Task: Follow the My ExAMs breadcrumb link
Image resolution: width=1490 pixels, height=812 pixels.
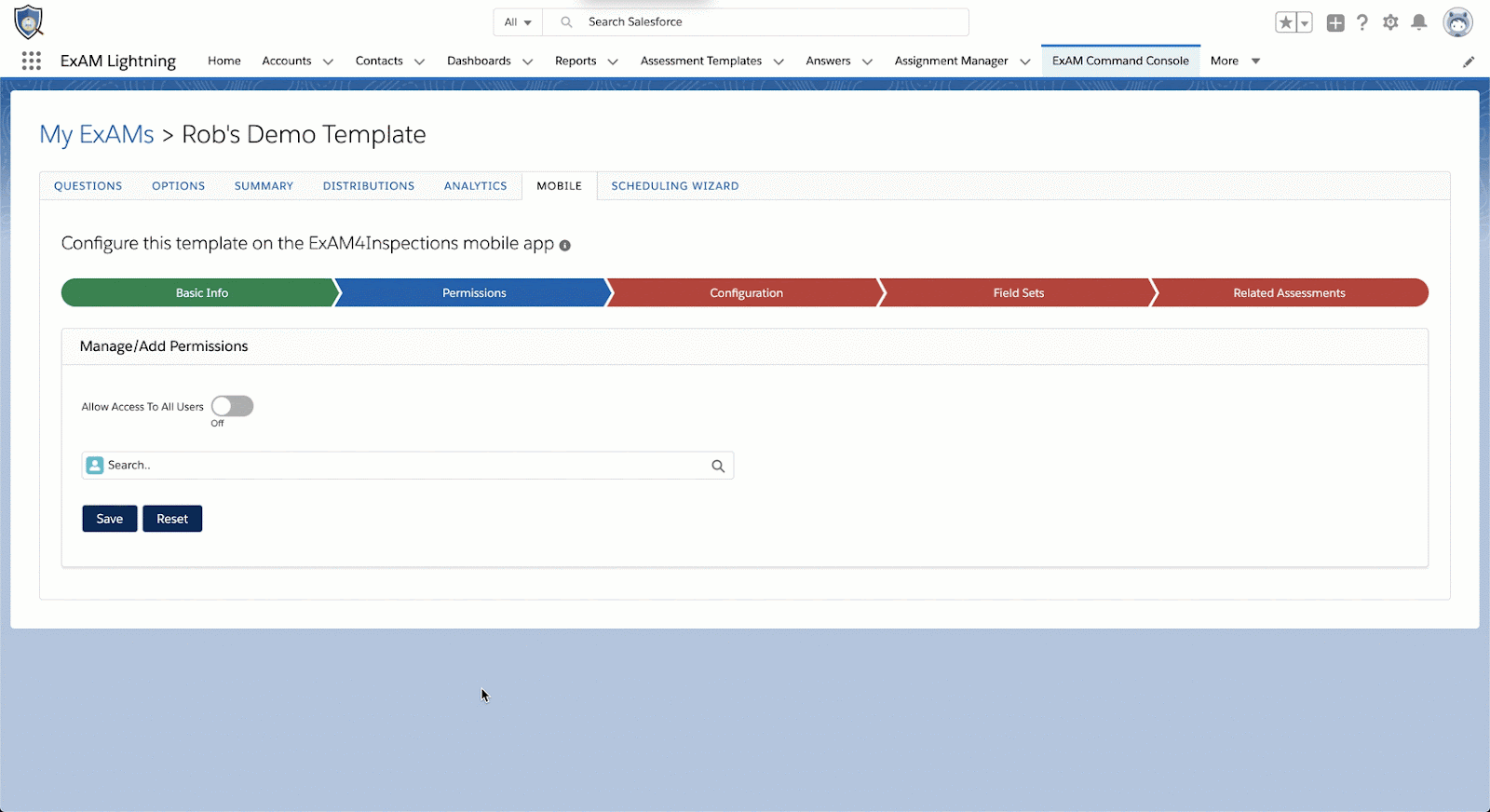Action: point(97,135)
